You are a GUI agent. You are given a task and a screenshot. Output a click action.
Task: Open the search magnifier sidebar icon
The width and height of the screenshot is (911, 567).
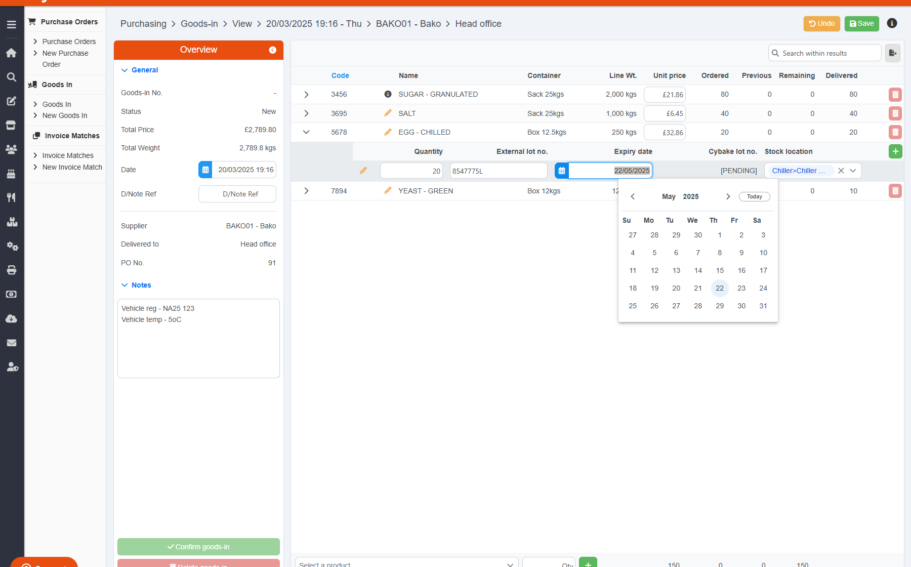point(11,77)
